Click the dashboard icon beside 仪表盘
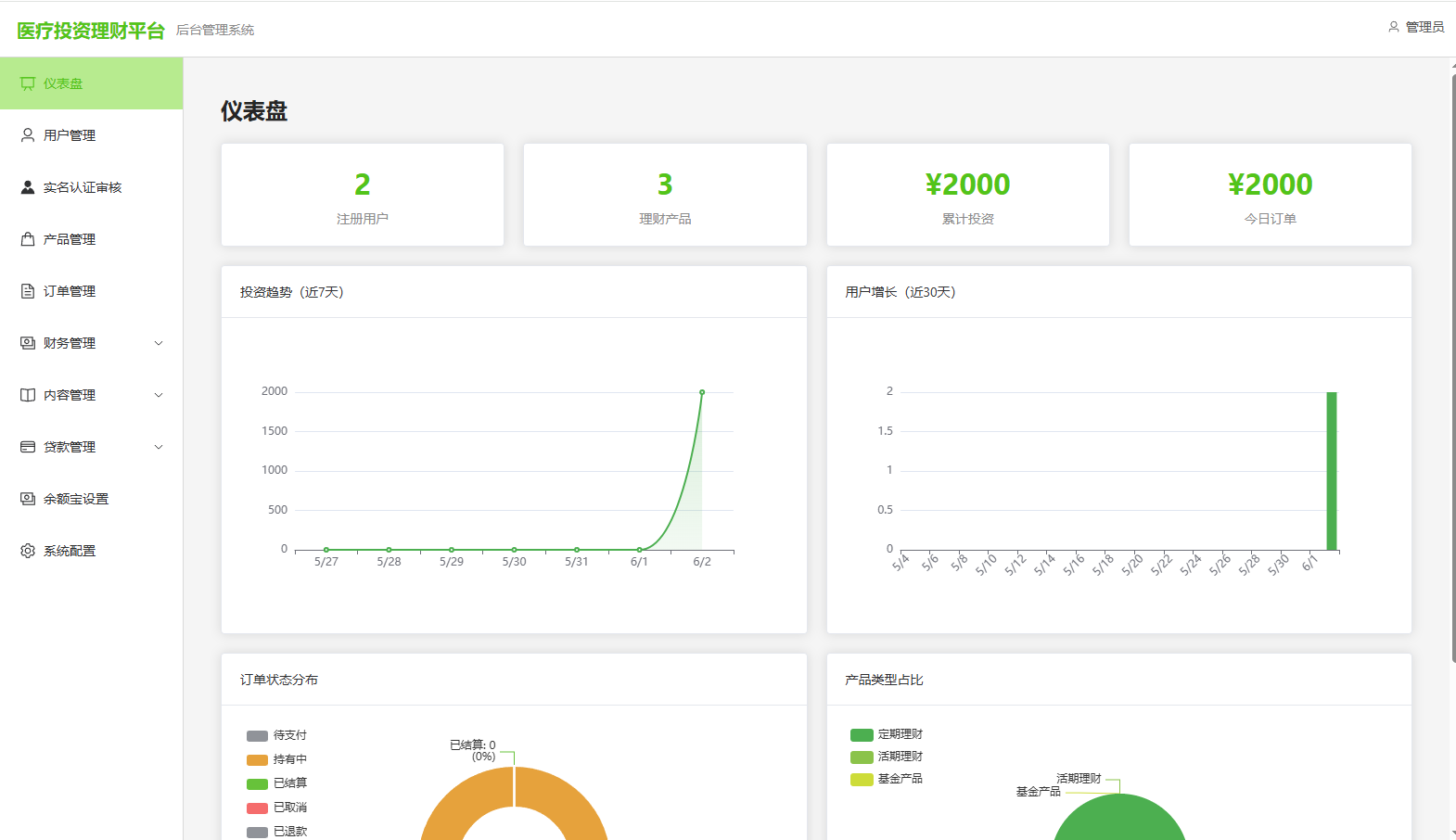This screenshot has height=840, width=1456. tap(28, 83)
